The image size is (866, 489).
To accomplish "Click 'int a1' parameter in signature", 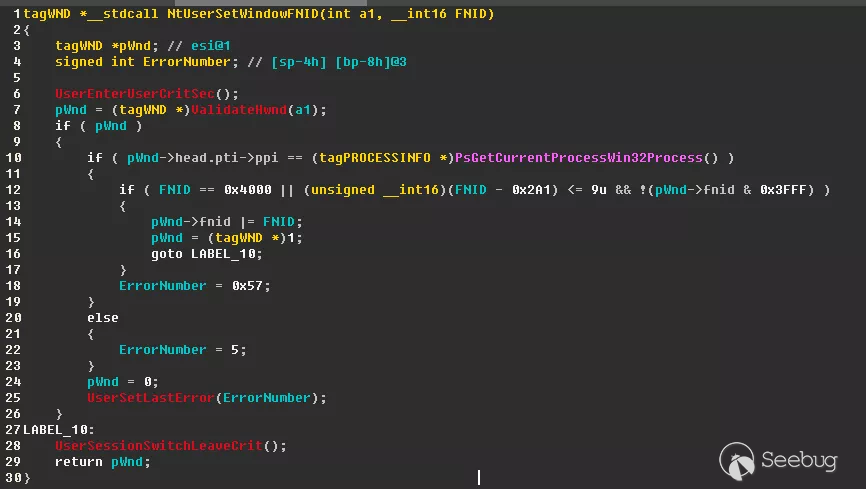I will 351,13.
